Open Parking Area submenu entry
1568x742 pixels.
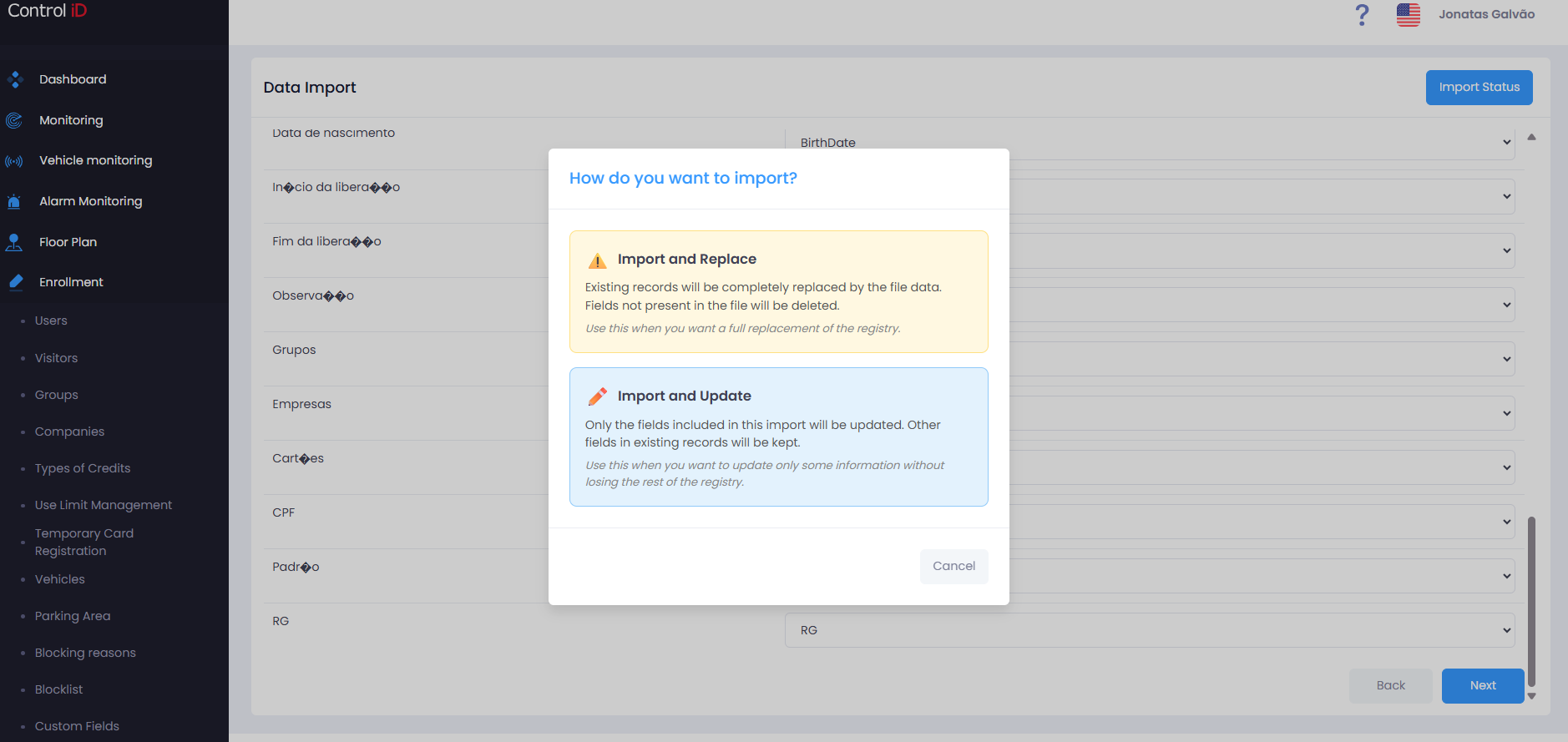73,616
